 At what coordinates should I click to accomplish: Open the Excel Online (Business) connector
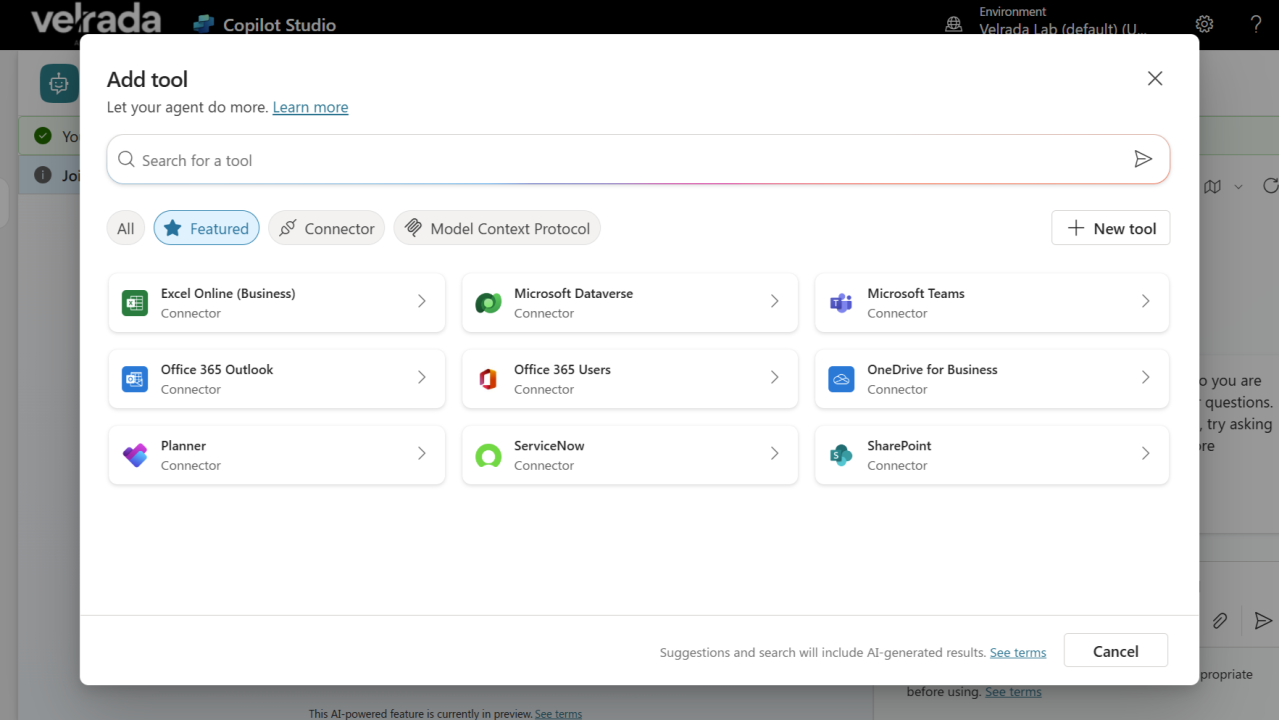(276, 302)
